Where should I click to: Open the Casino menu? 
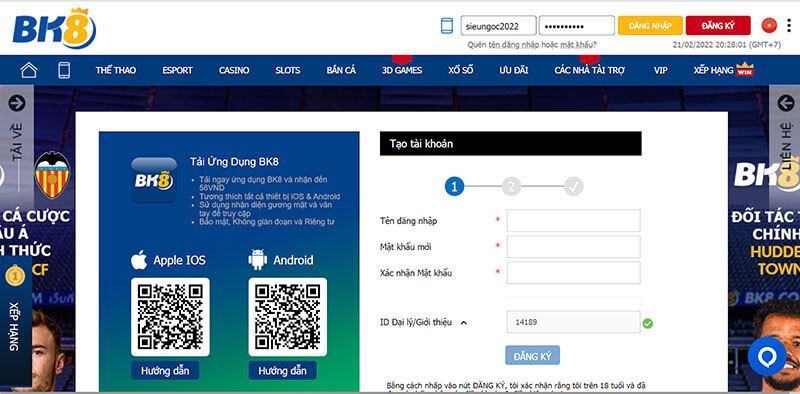(x=234, y=70)
